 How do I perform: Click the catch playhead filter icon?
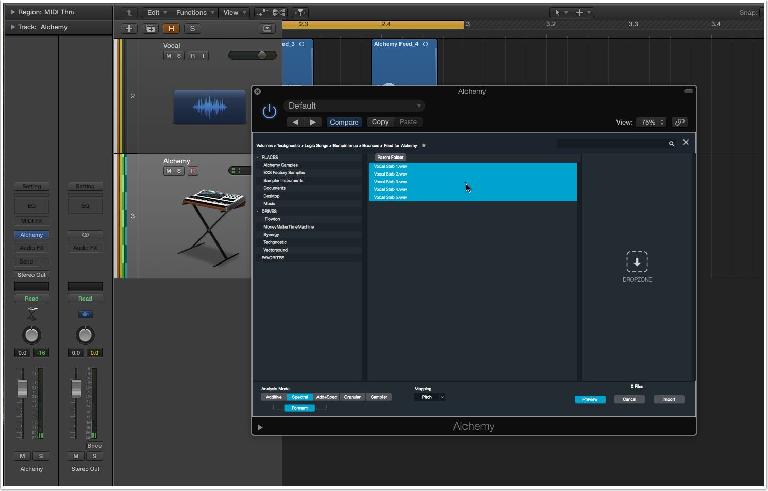(300, 13)
